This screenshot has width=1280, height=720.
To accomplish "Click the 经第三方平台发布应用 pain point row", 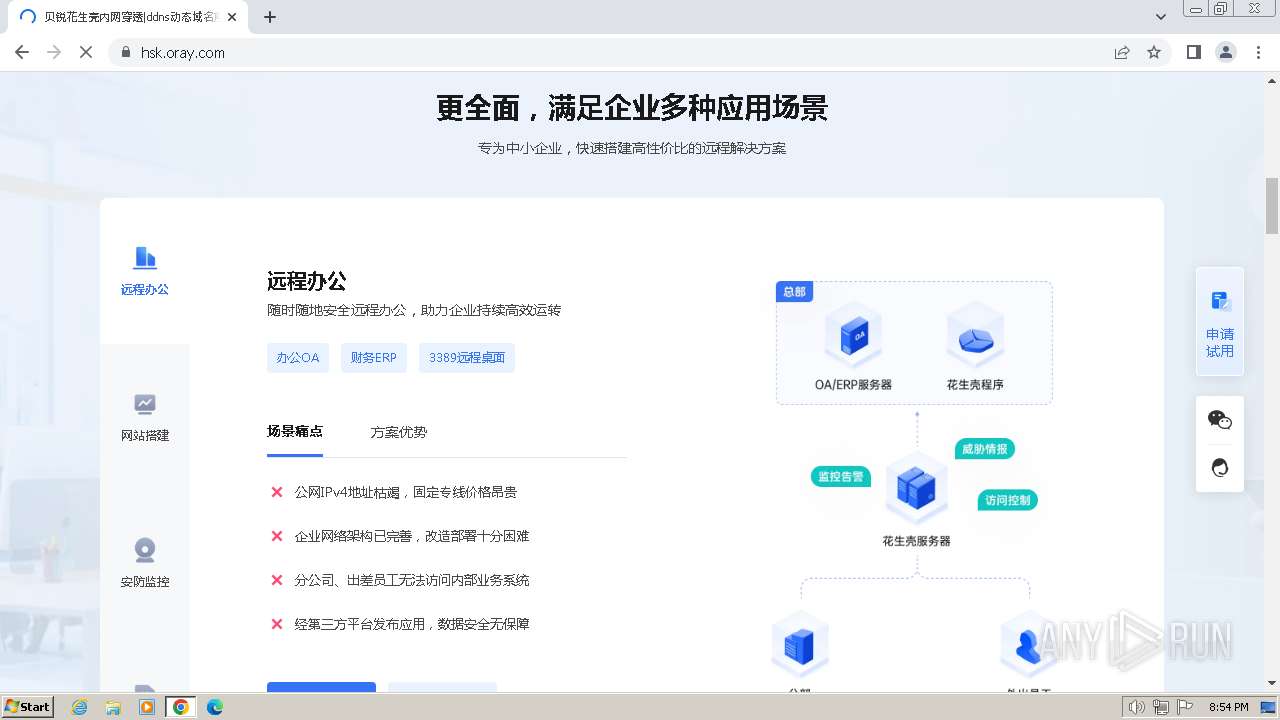I will click(400, 624).
